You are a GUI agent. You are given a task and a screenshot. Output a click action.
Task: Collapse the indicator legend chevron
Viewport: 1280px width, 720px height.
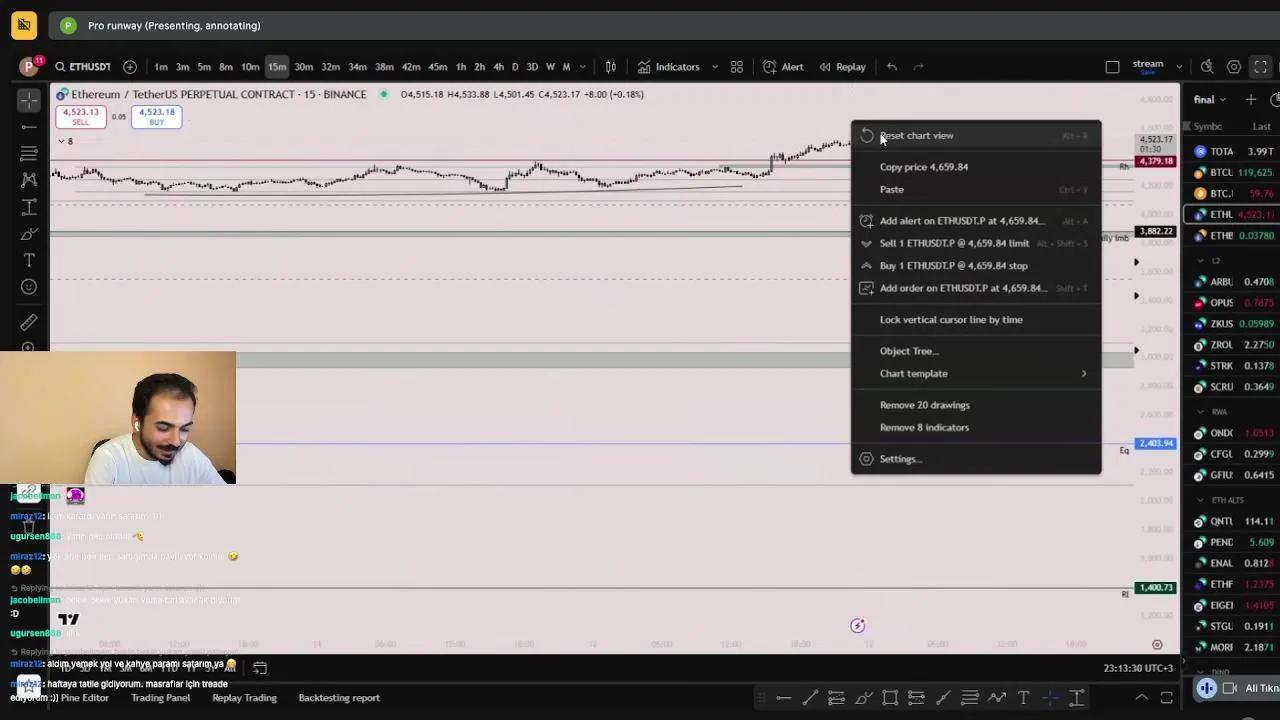(x=61, y=141)
